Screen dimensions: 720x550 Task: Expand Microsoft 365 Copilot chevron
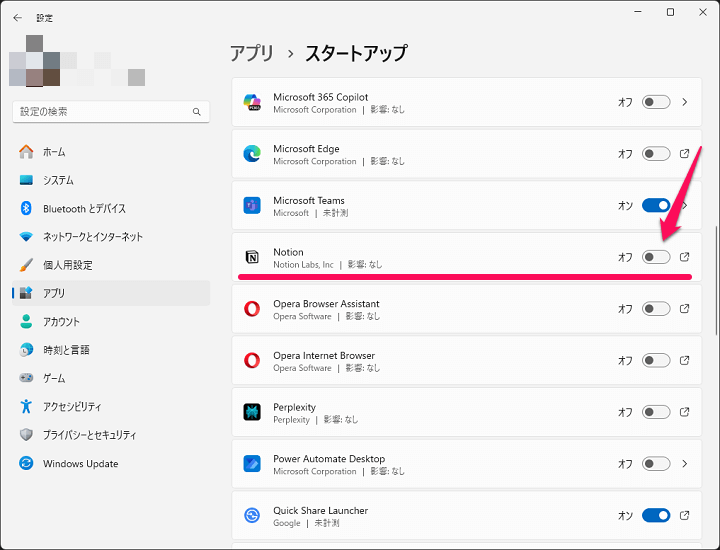[685, 102]
